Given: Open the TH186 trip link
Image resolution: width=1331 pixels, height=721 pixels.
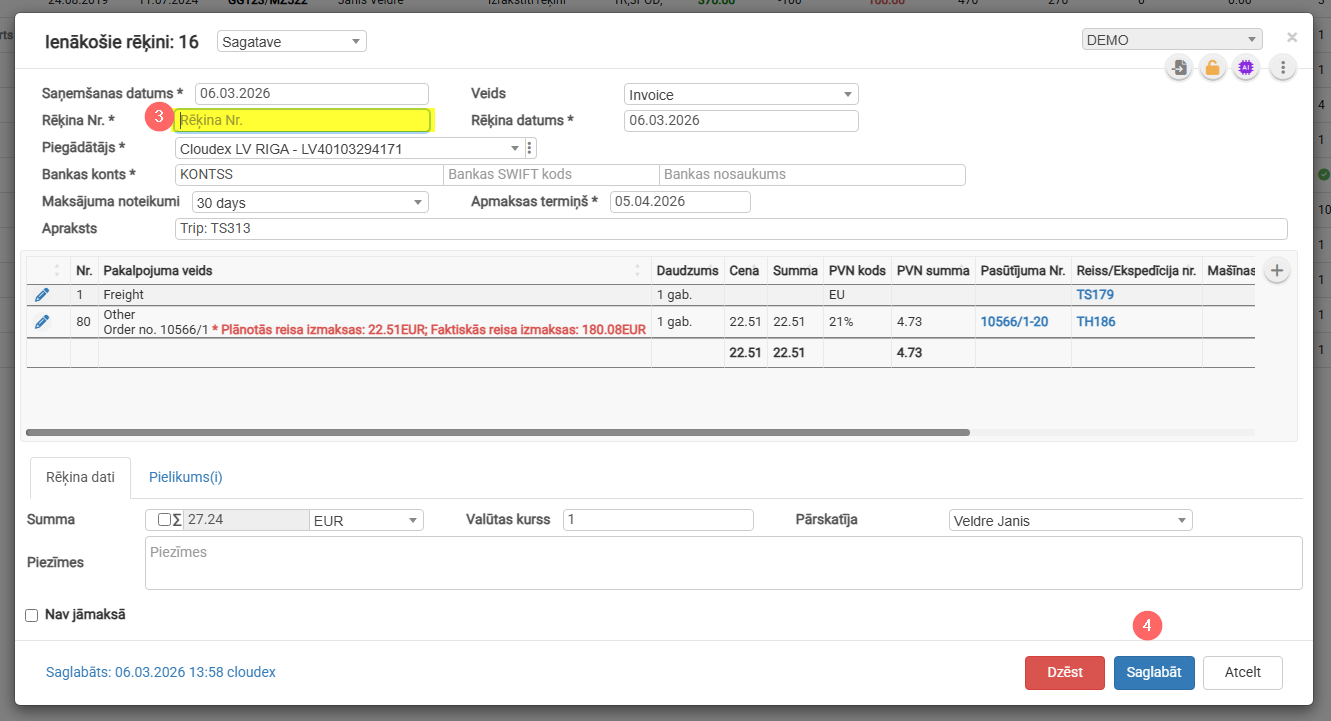Looking at the screenshot, I should (1095, 322).
